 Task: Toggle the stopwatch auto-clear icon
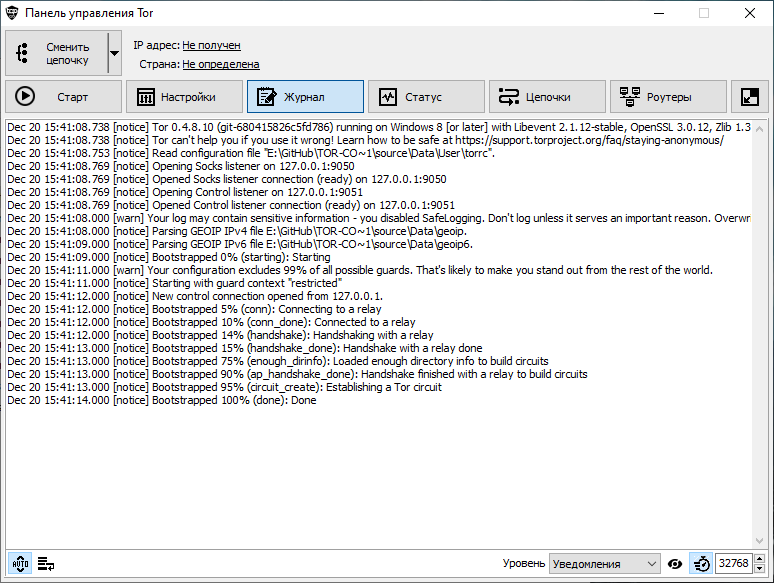[701, 563]
